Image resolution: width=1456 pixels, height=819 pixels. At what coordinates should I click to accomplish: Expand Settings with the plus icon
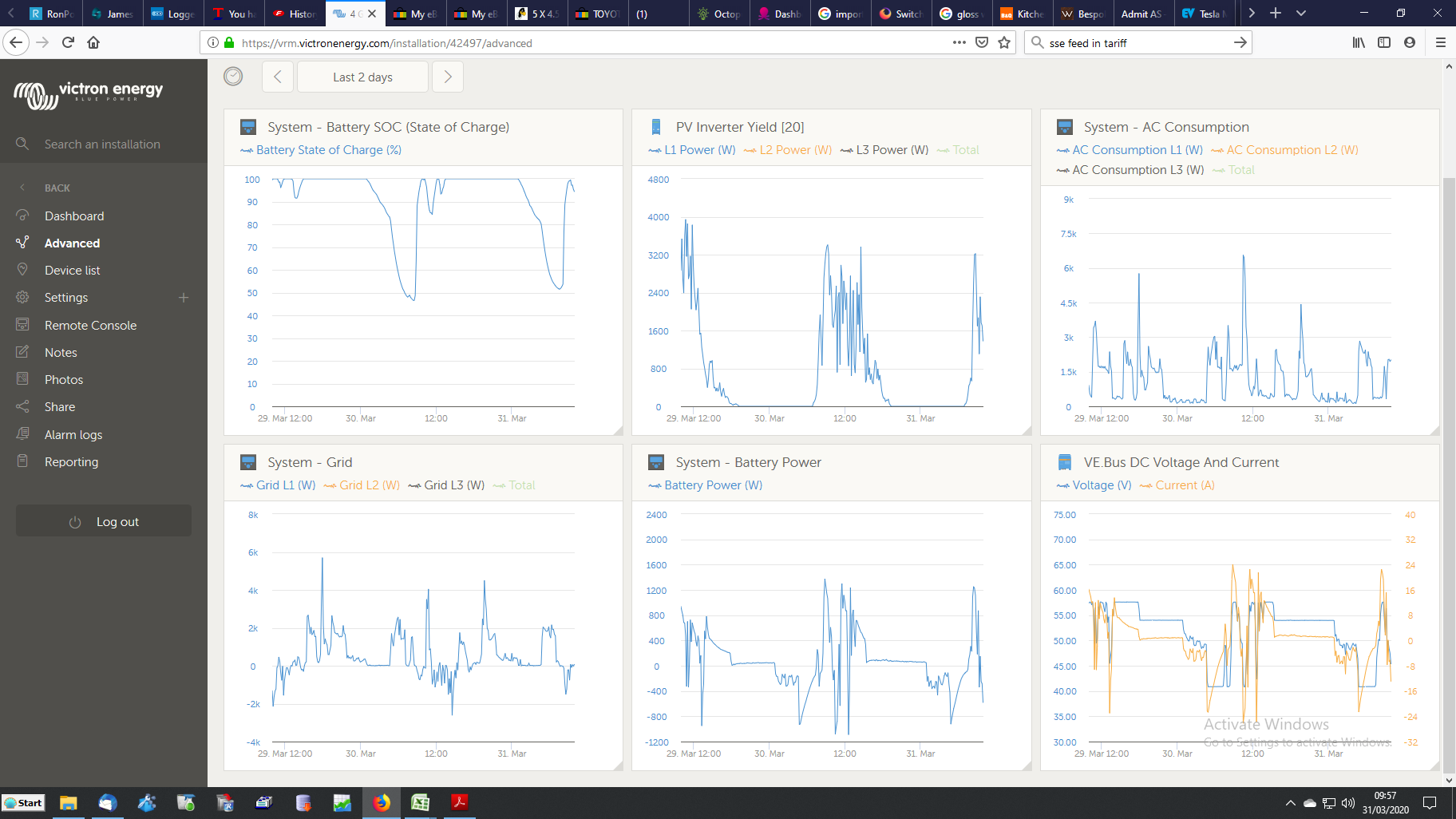(x=184, y=298)
